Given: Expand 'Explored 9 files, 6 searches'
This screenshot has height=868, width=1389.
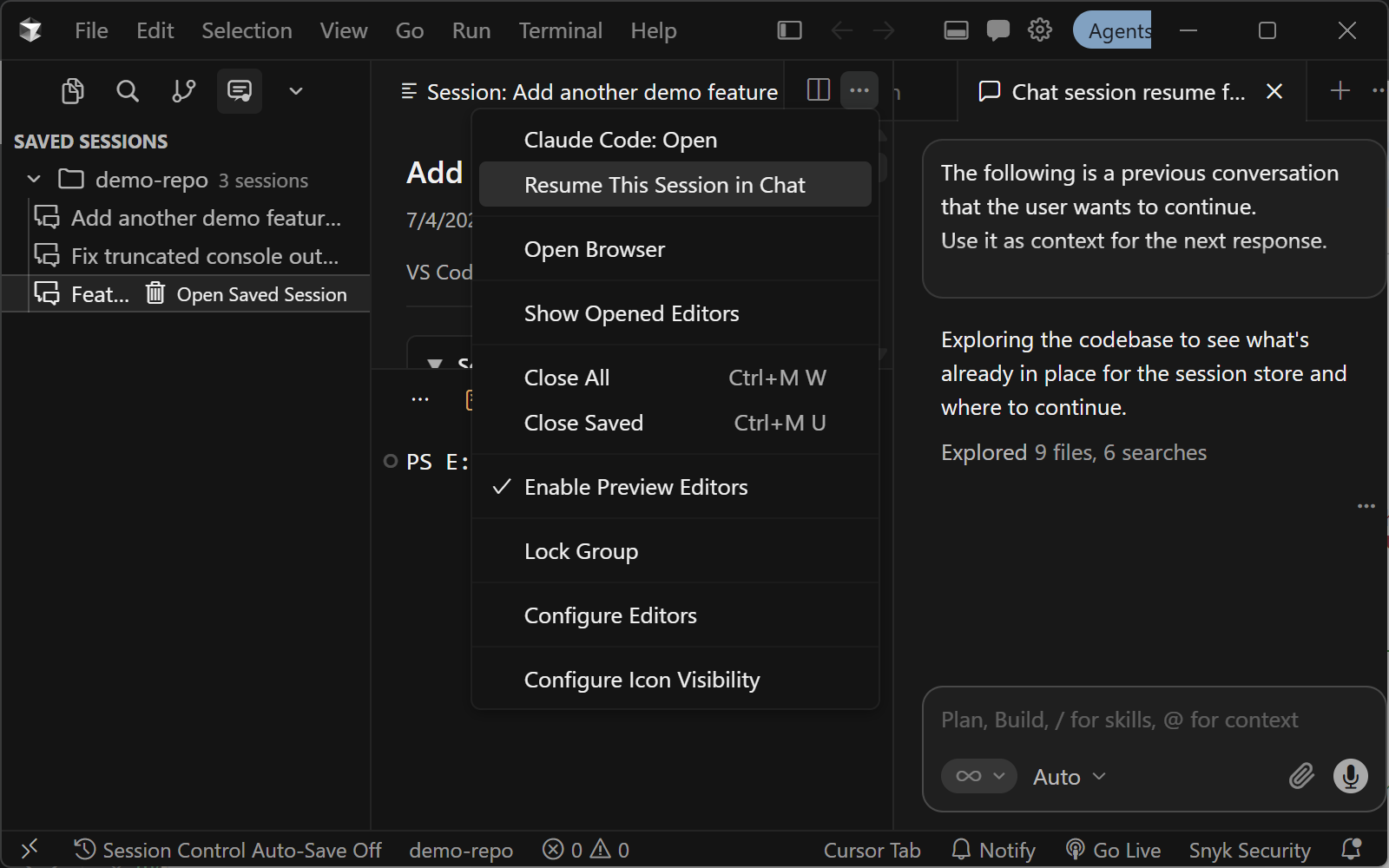Looking at the screenshot, I should click(1074, 452).
